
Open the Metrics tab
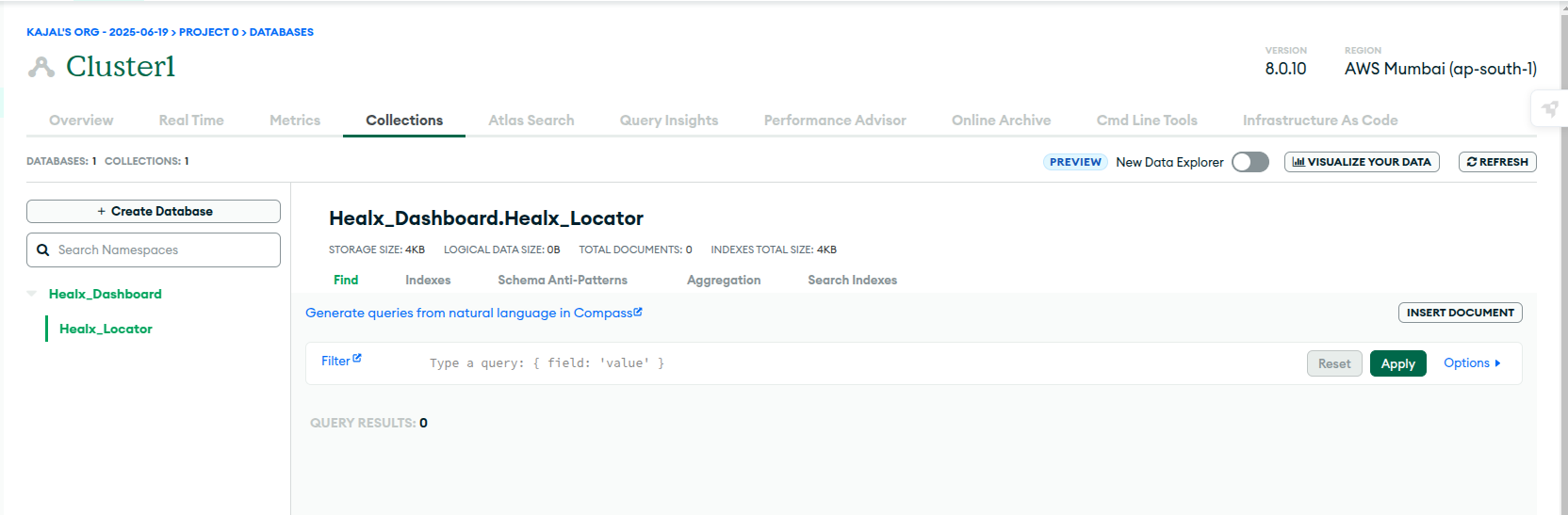[295, 121]
